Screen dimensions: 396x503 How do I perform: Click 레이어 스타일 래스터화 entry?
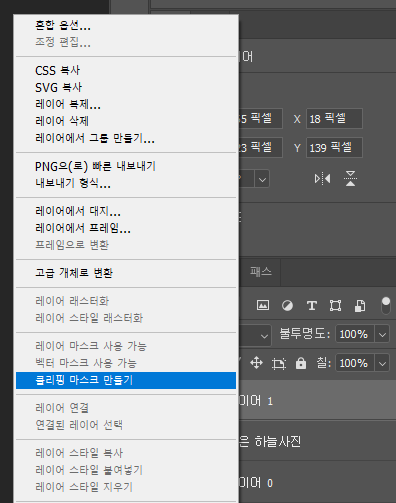[x=126, y=318]
